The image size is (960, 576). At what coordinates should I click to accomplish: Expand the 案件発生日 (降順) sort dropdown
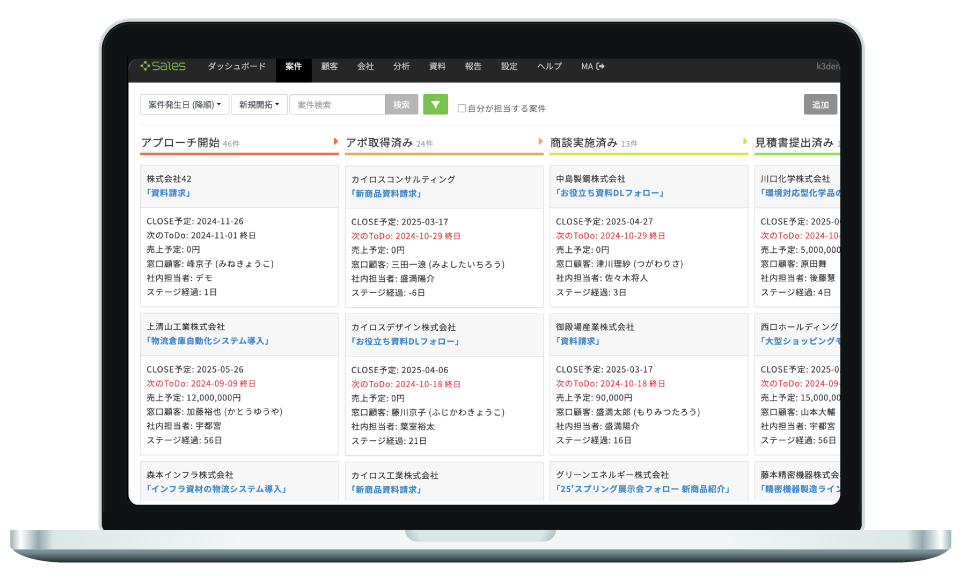point(184,104)
